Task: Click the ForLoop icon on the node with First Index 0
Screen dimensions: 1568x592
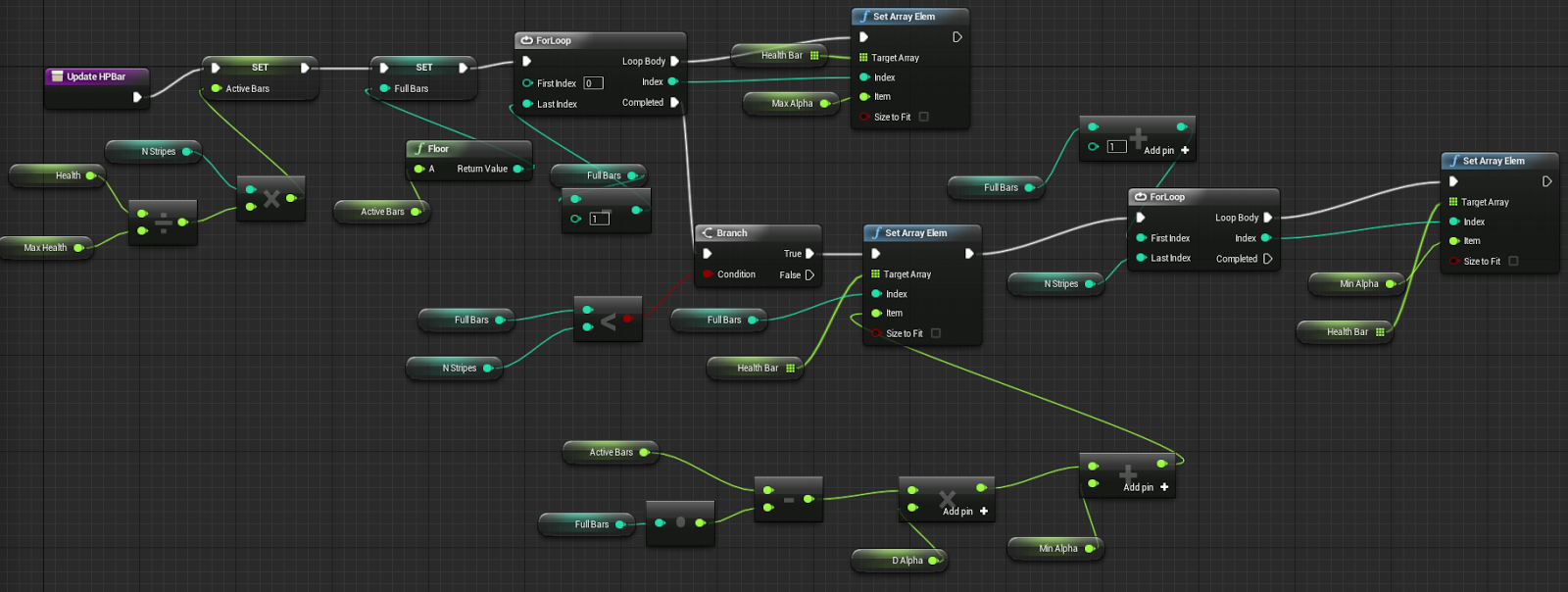Action: 527,40
